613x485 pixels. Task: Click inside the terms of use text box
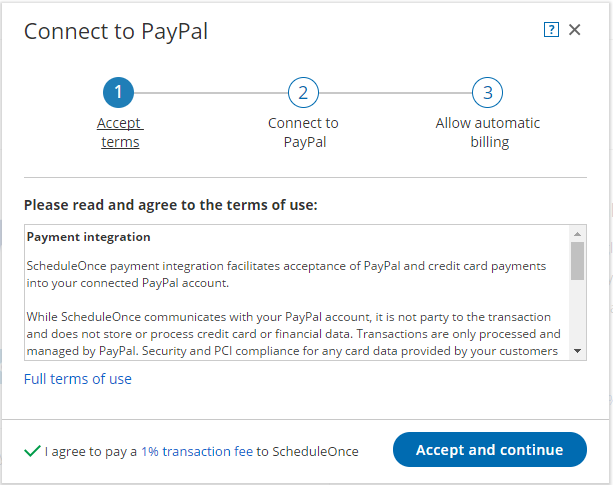tap(296, 300)
